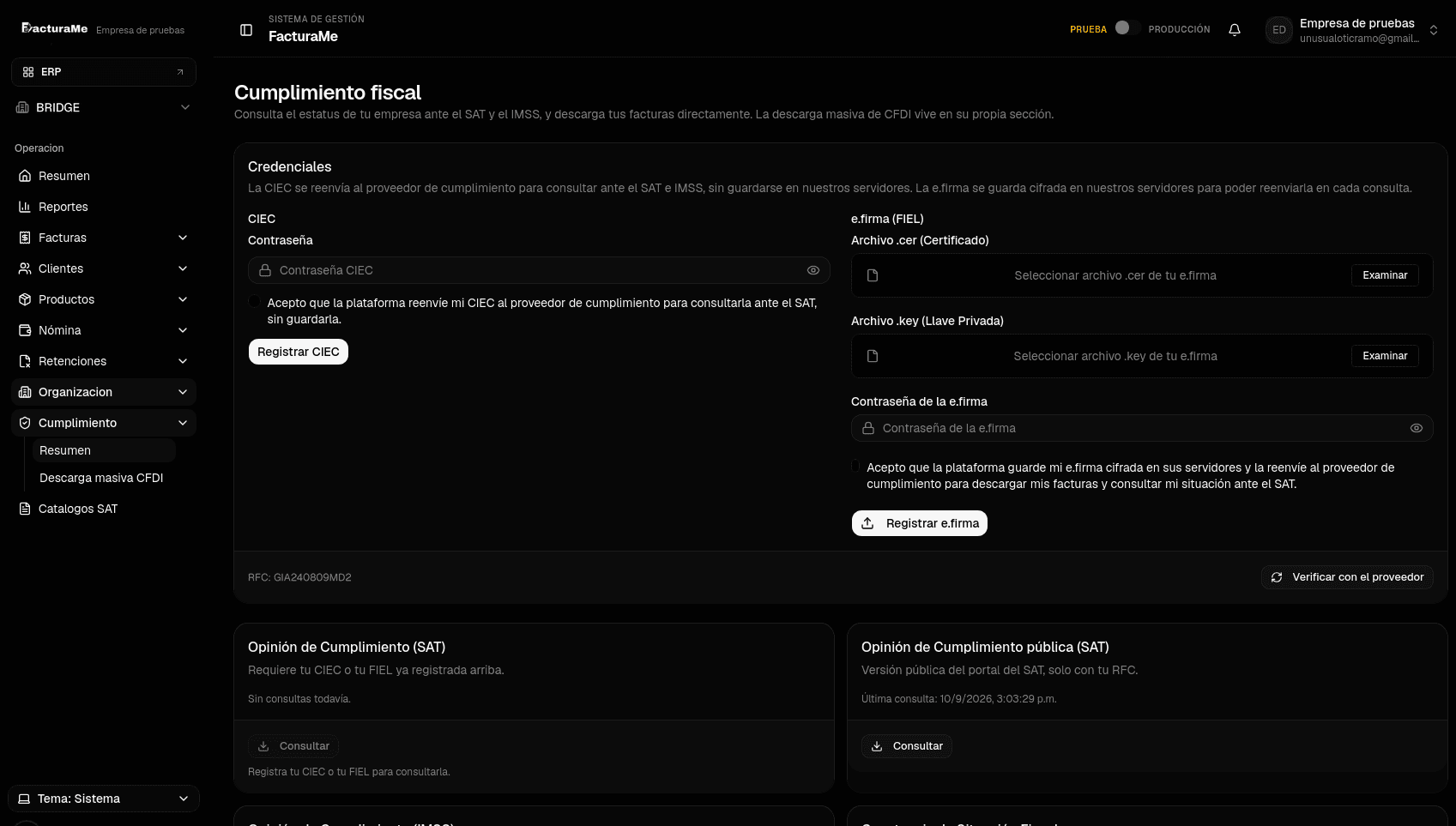Click the Clientes people icon
This screenshot has height=826, width=1456.
[x=25, y=268]
